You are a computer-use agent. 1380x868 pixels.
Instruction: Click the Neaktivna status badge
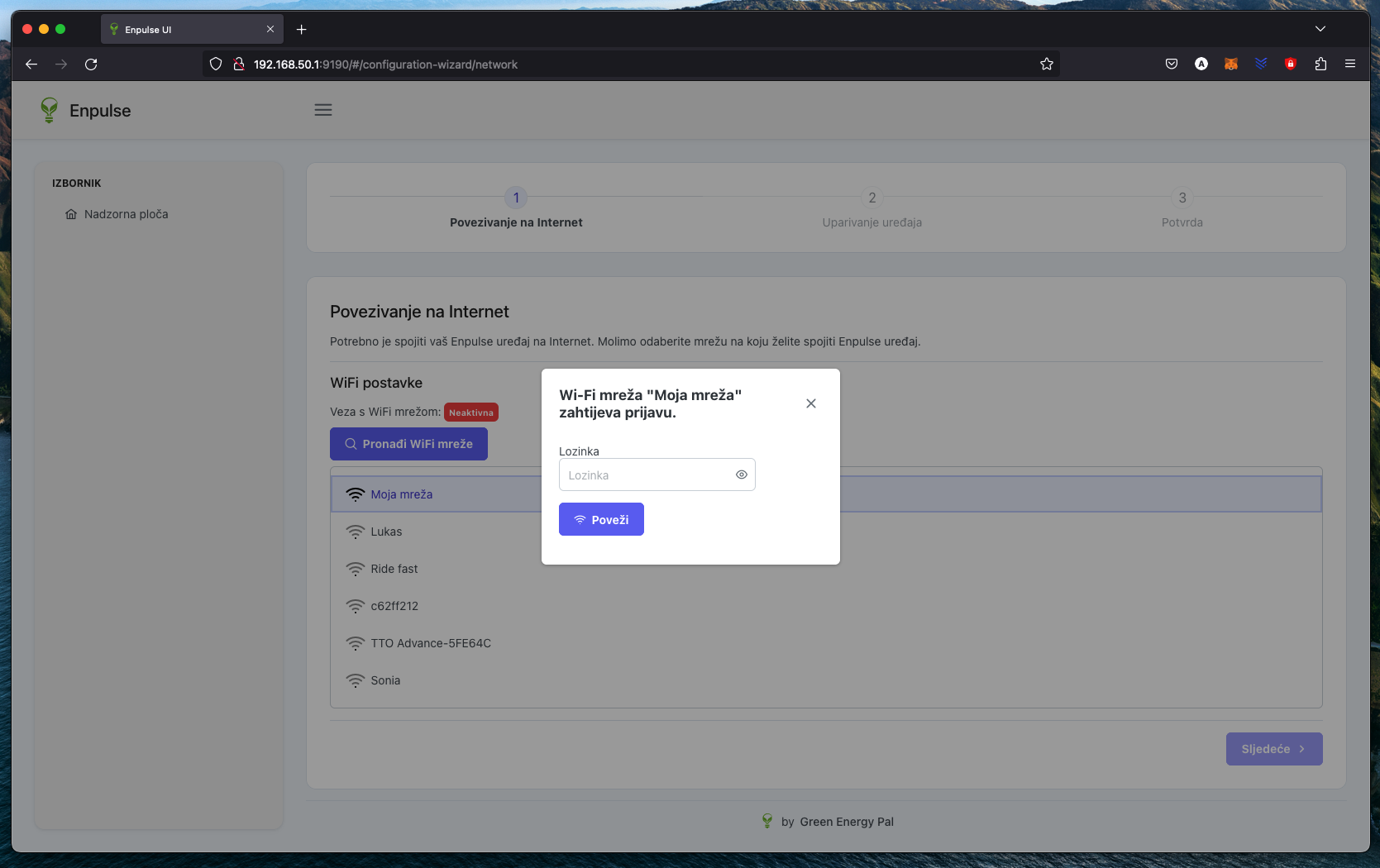coord(470,412)
